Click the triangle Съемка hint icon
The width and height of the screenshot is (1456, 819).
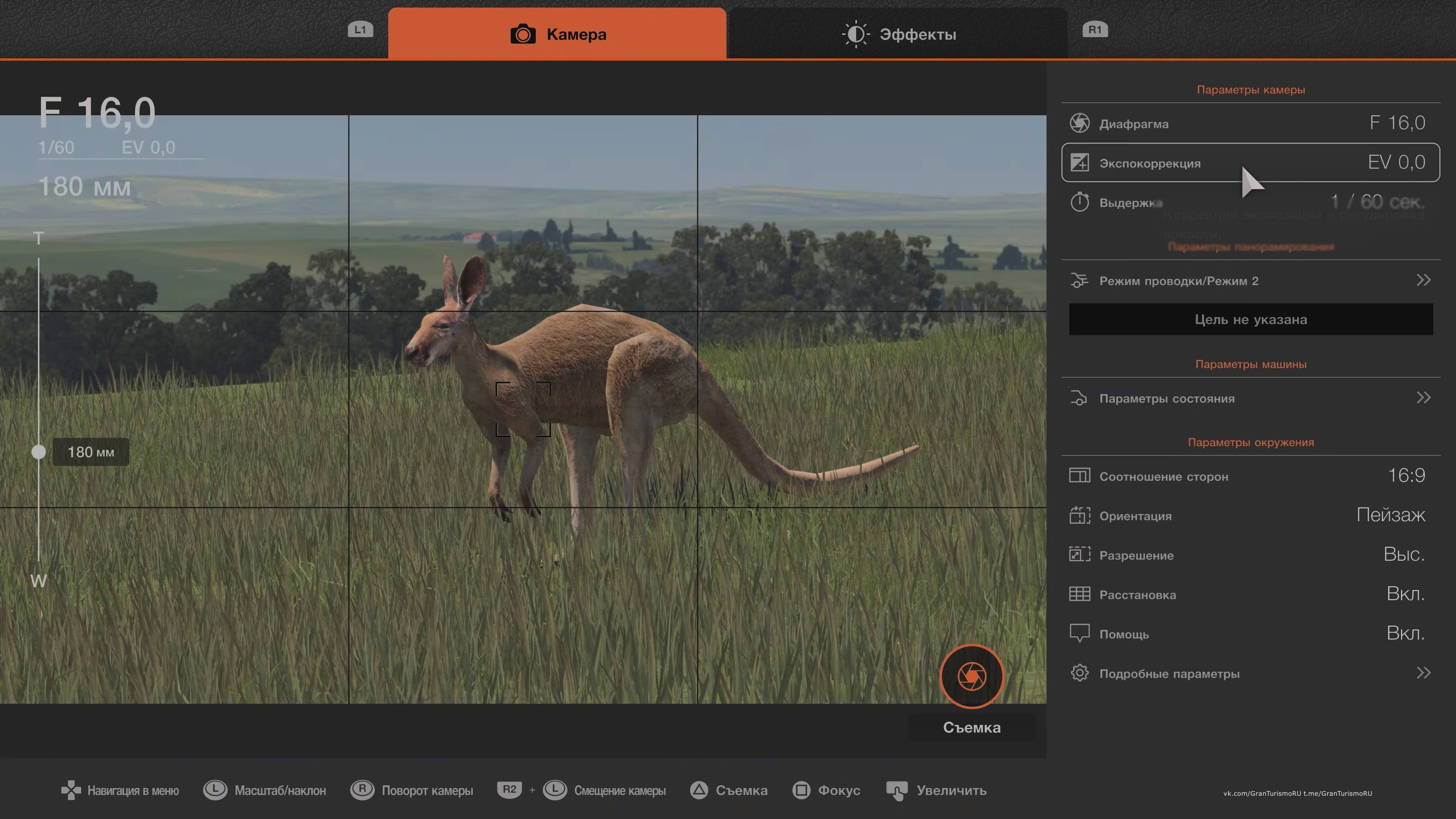click(x=698, y=790)
